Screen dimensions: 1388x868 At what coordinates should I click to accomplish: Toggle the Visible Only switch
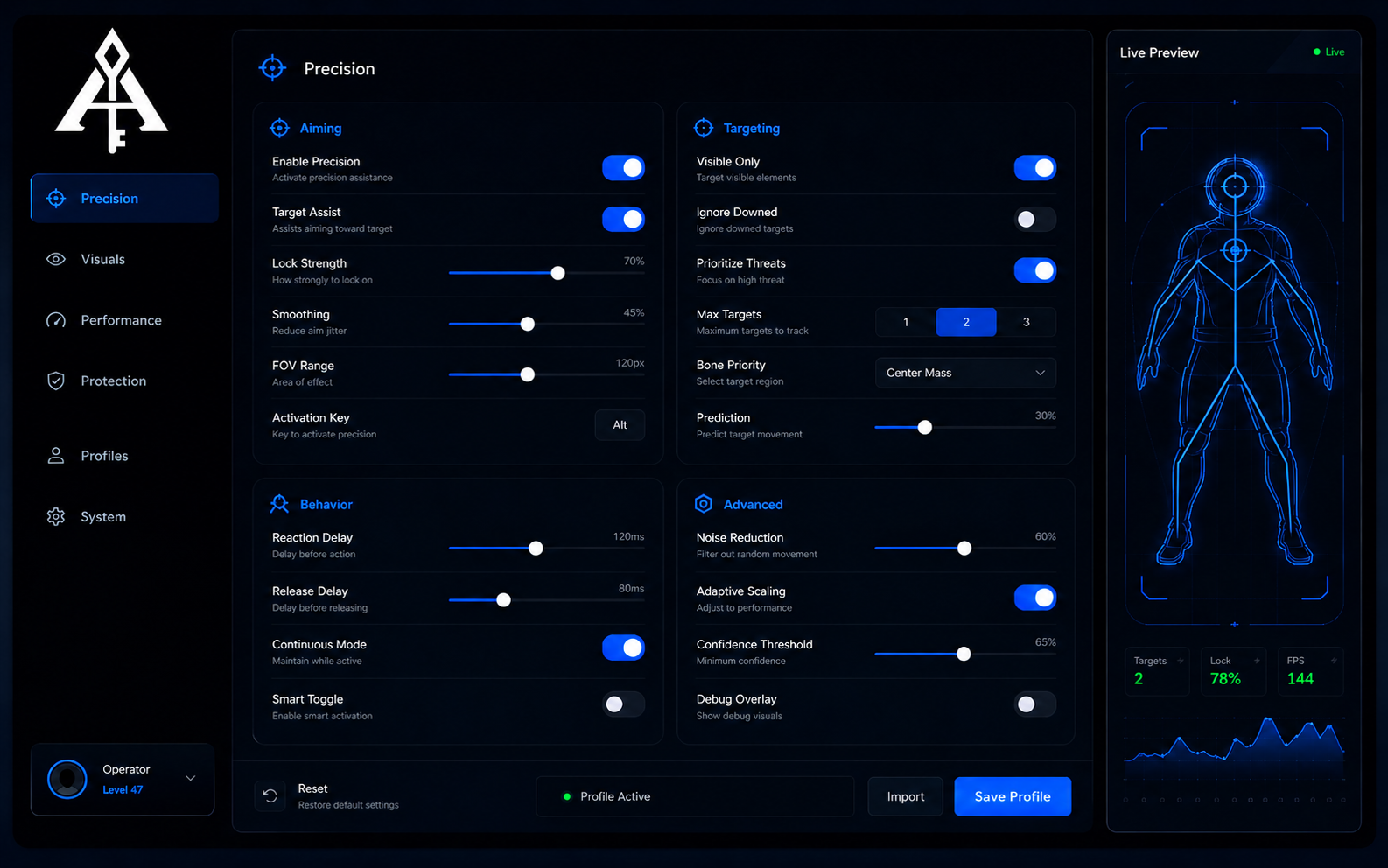[x=1035, y=168]
